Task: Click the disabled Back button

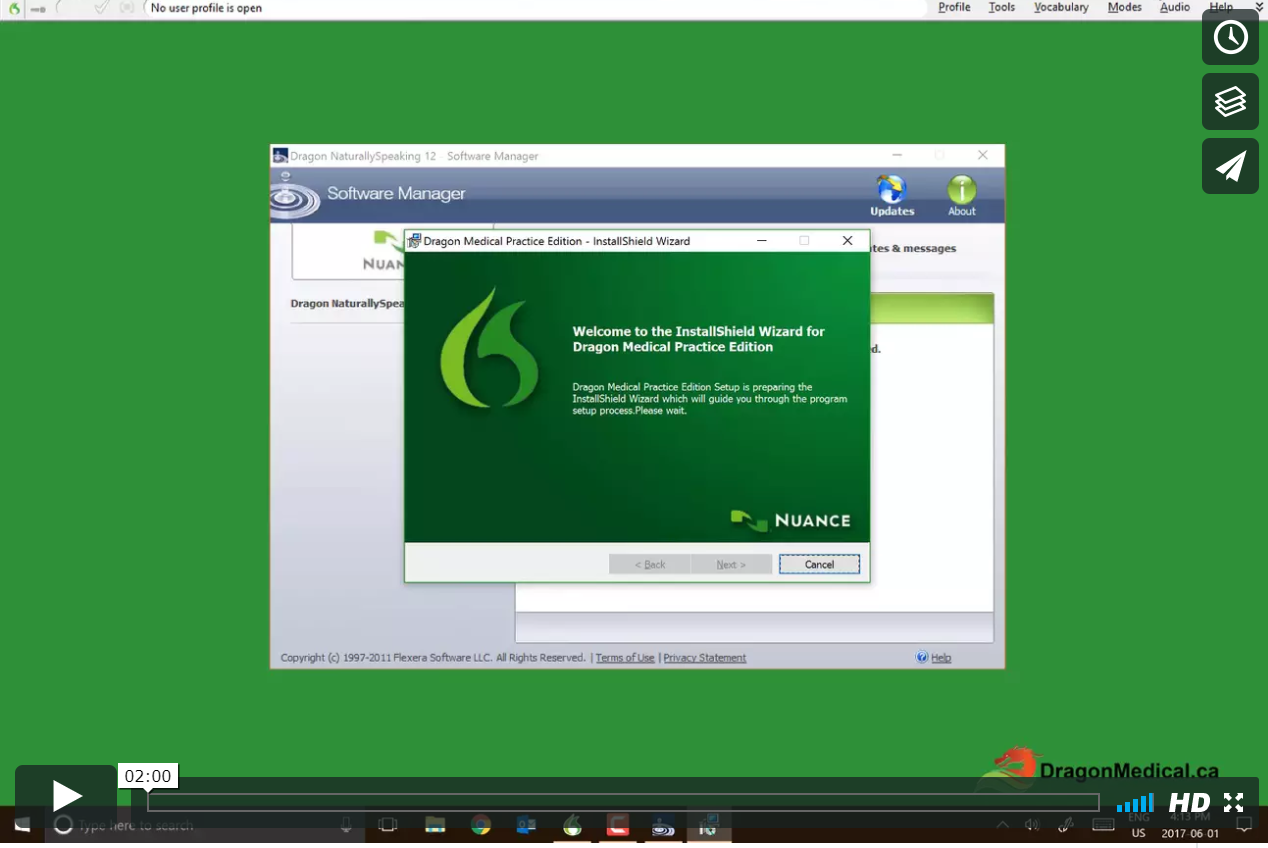Action: tap(650, 564)
